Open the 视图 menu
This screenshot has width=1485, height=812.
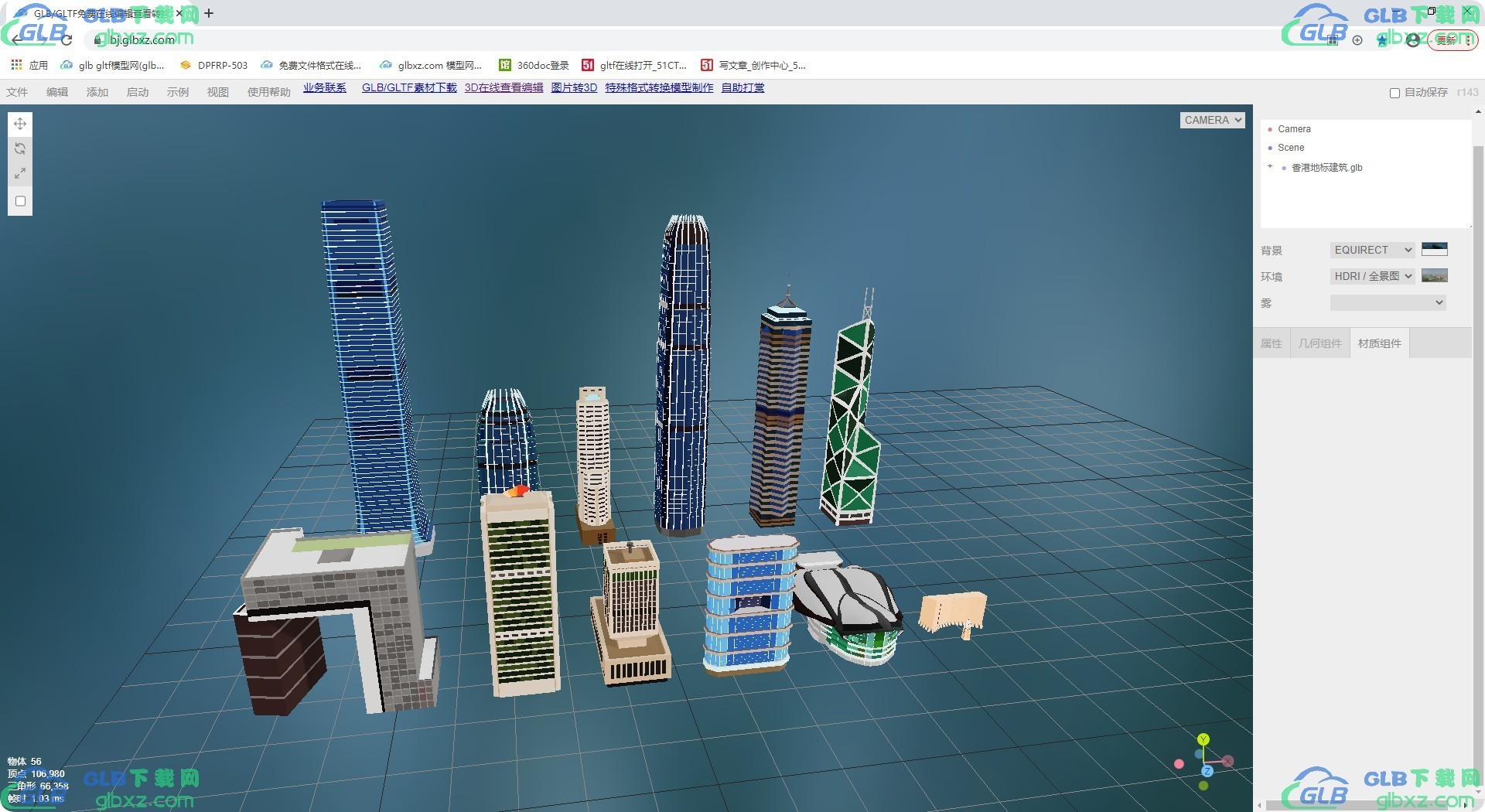[218, 92]
